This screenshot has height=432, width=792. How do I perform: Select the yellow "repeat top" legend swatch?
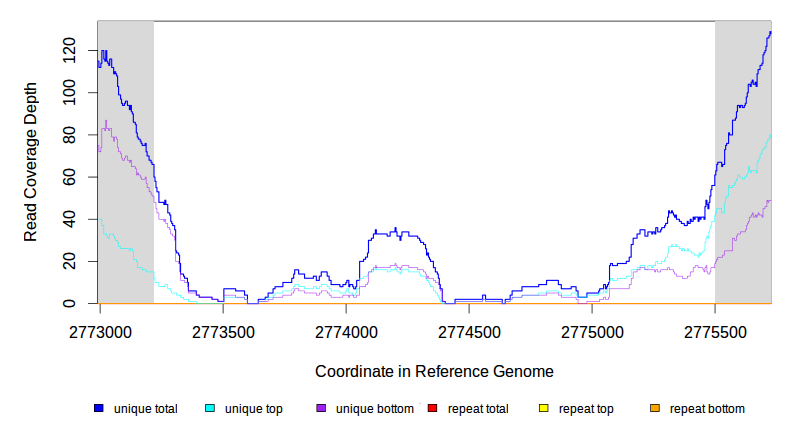(544, 409)
